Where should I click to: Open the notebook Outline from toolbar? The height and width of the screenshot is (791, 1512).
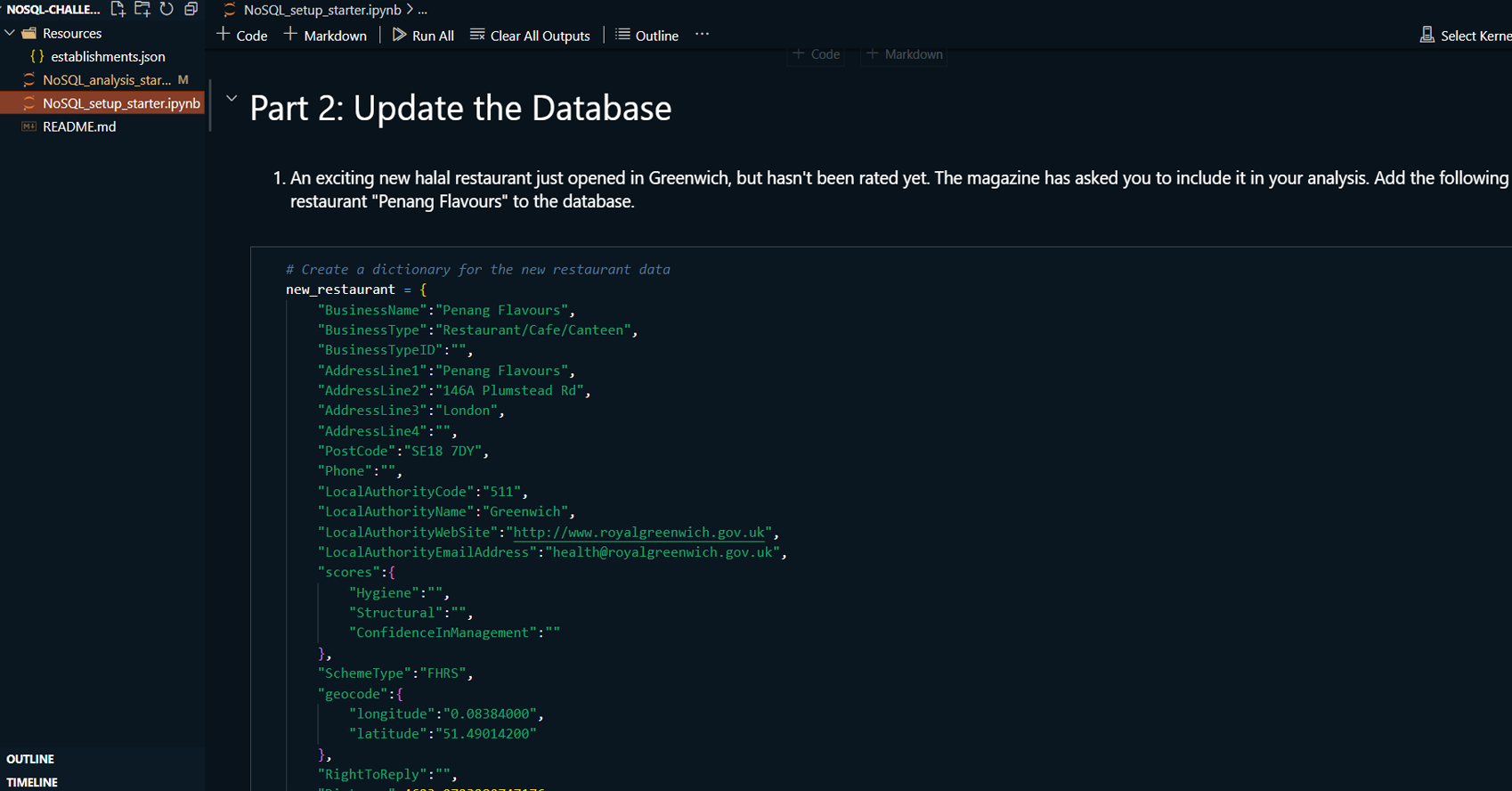(x=647, y=36)
